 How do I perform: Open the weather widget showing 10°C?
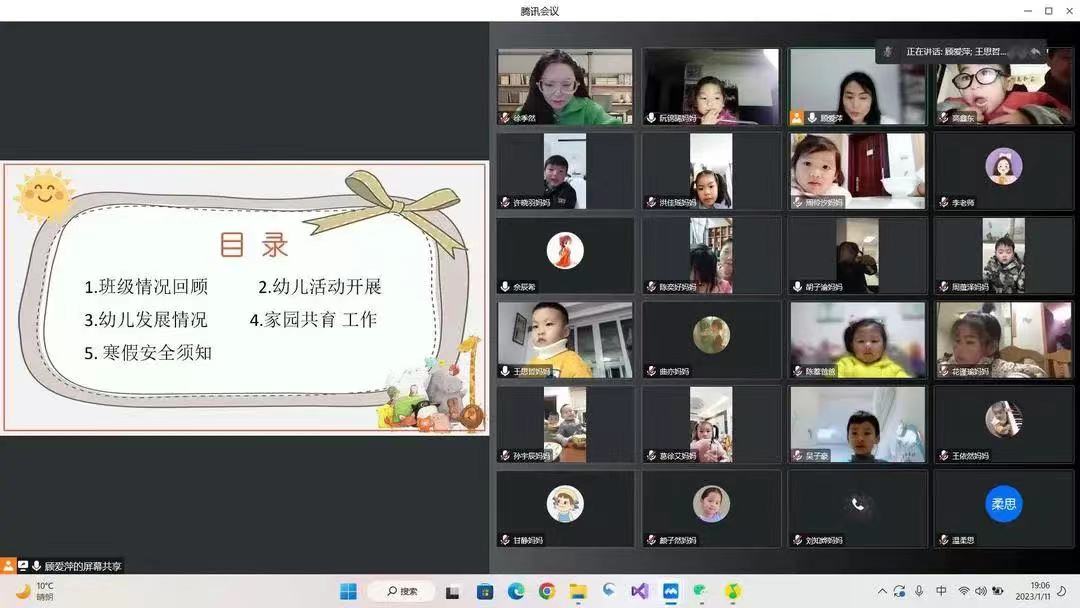click(34, 591)
